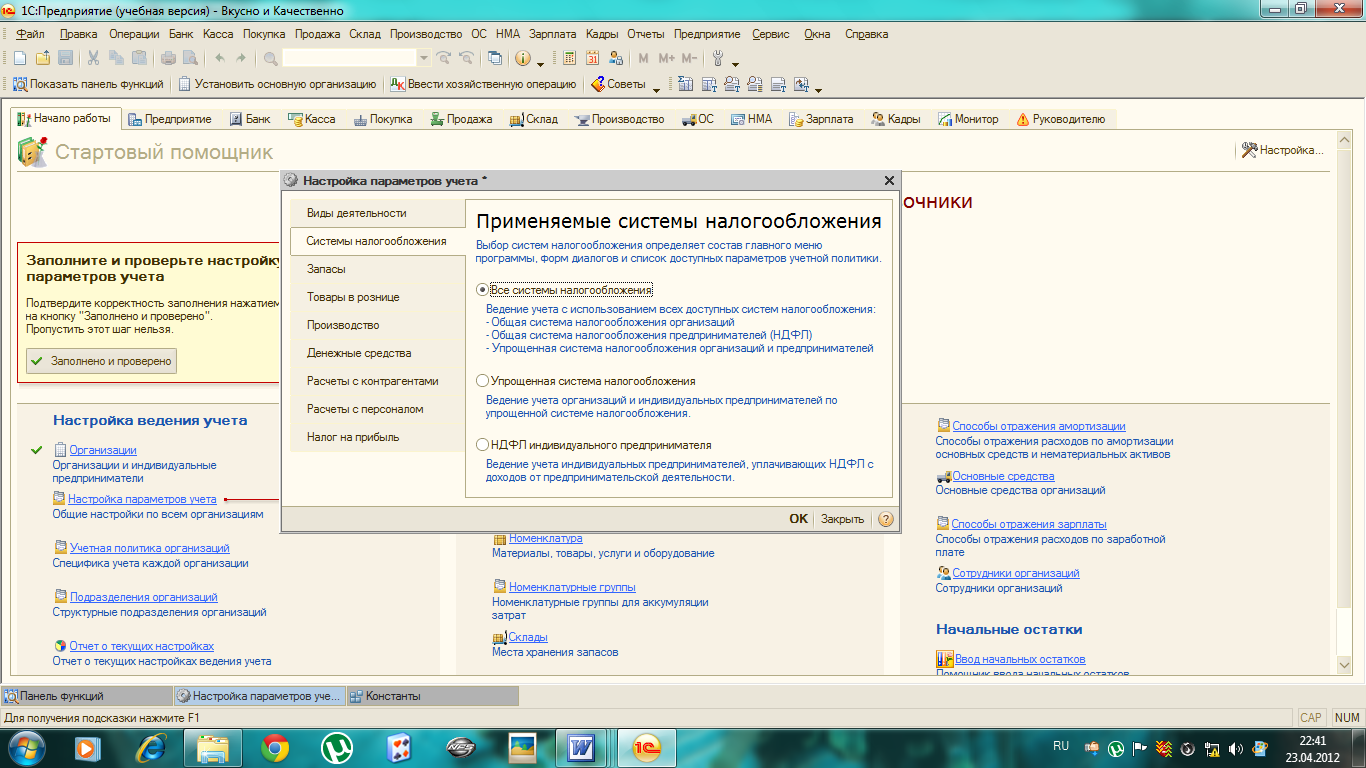Viewport: 1366px width, 768px height.
Task: Click the Закрыть button in dialog
Action: click(x=842, y=519)
